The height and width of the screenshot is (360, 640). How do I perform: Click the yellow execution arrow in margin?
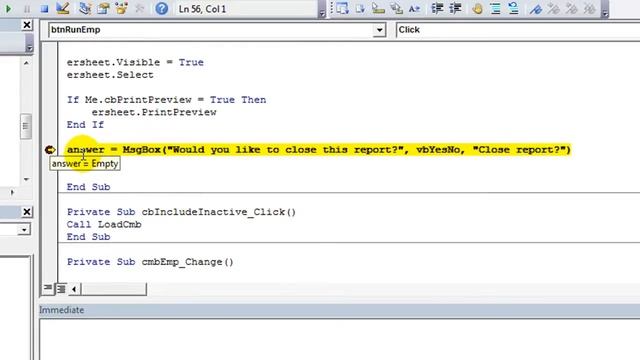(x=50, y=150)
